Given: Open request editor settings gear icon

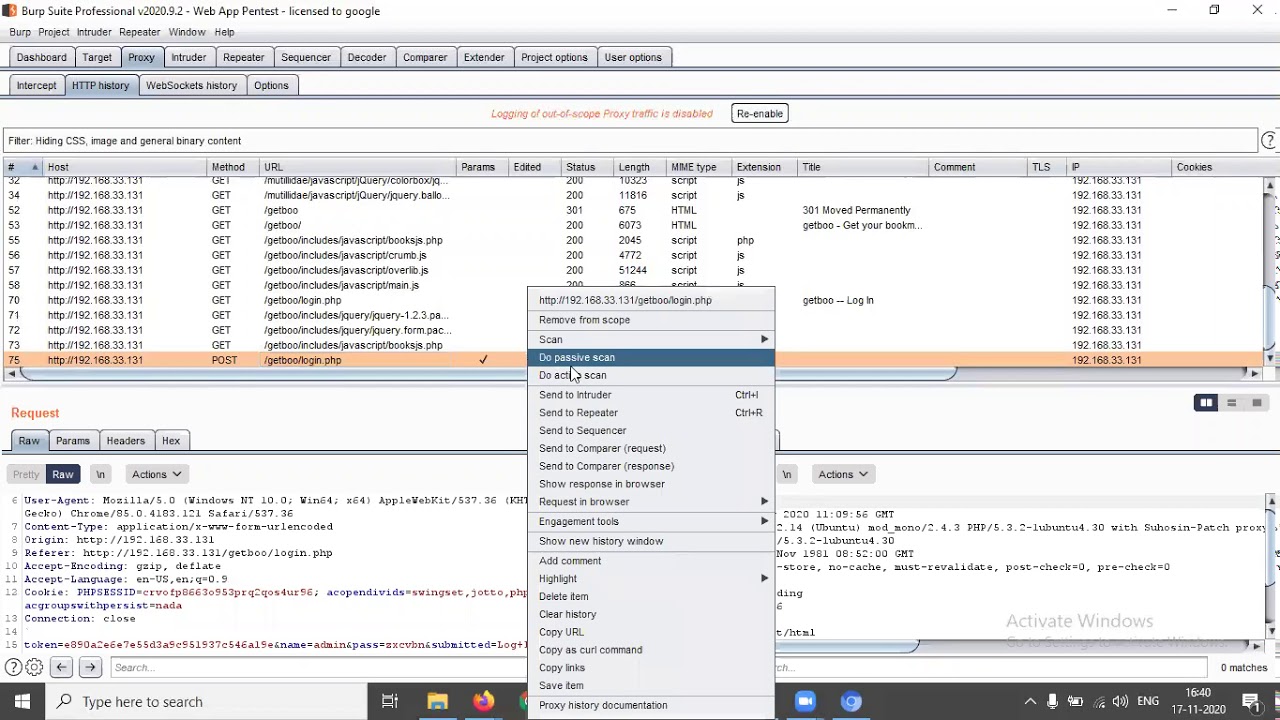Looking at the screenshot, I should (34, 667).
